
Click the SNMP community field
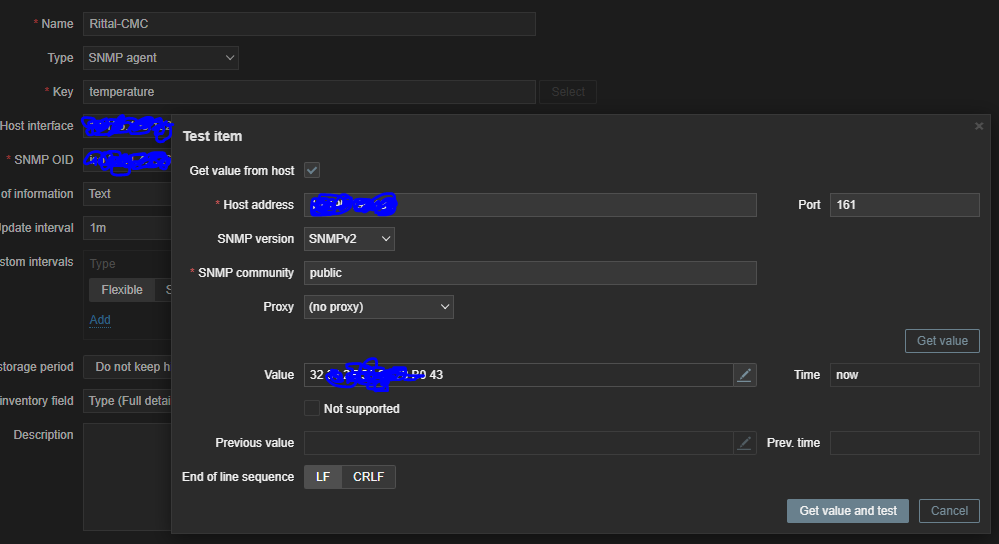(530, 273)
